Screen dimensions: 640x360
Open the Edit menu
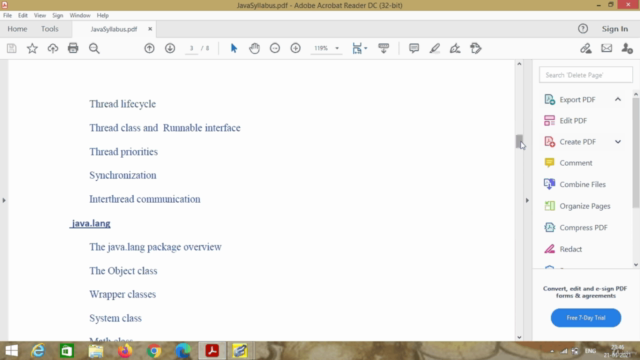[x=22, y=16]
